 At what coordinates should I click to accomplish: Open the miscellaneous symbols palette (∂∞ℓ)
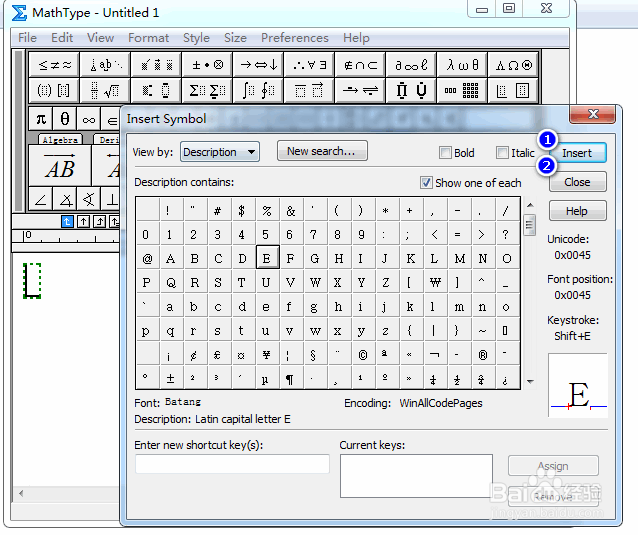(x=411, y=65)
